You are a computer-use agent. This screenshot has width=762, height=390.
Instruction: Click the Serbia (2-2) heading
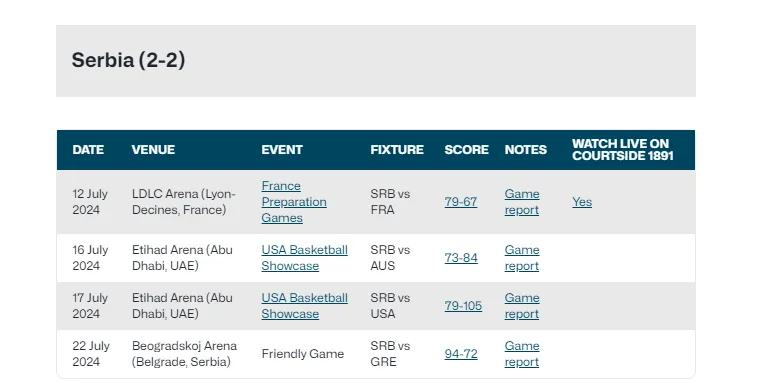[x=128, y=60]
